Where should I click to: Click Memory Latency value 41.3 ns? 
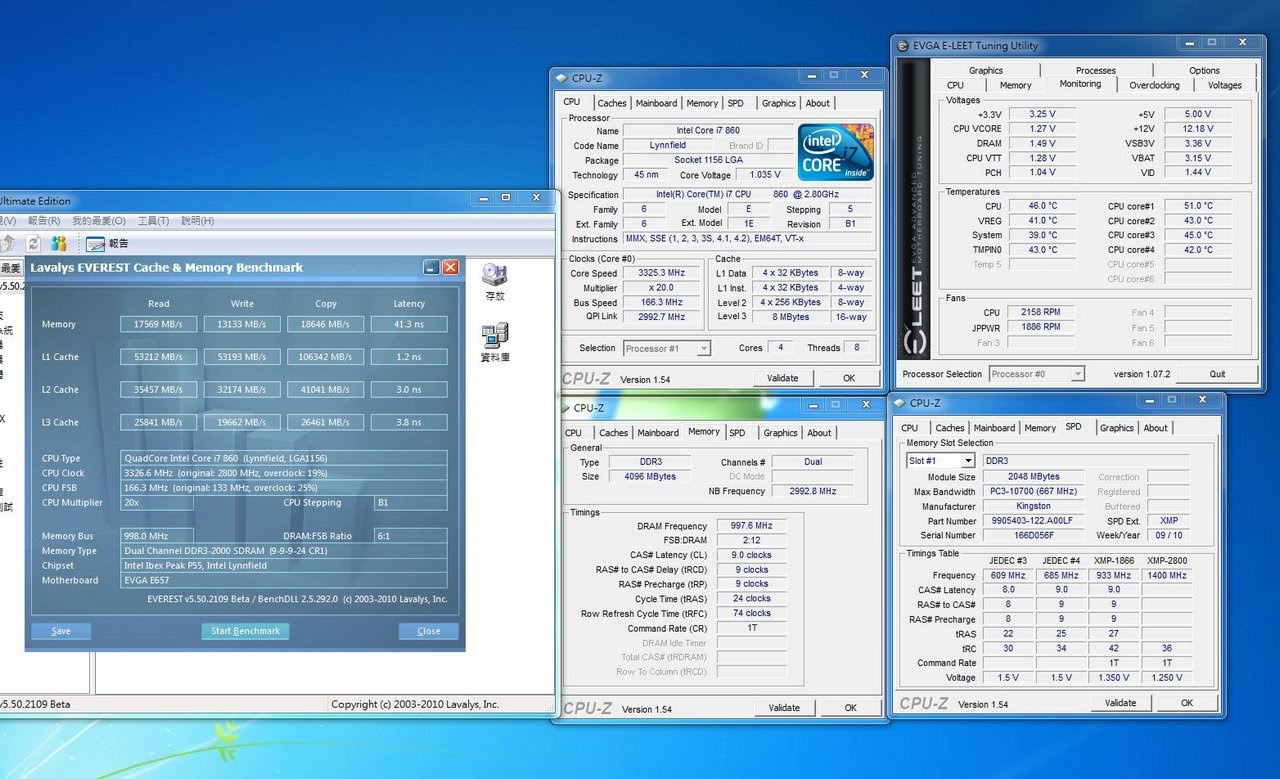tap(409, 324)
